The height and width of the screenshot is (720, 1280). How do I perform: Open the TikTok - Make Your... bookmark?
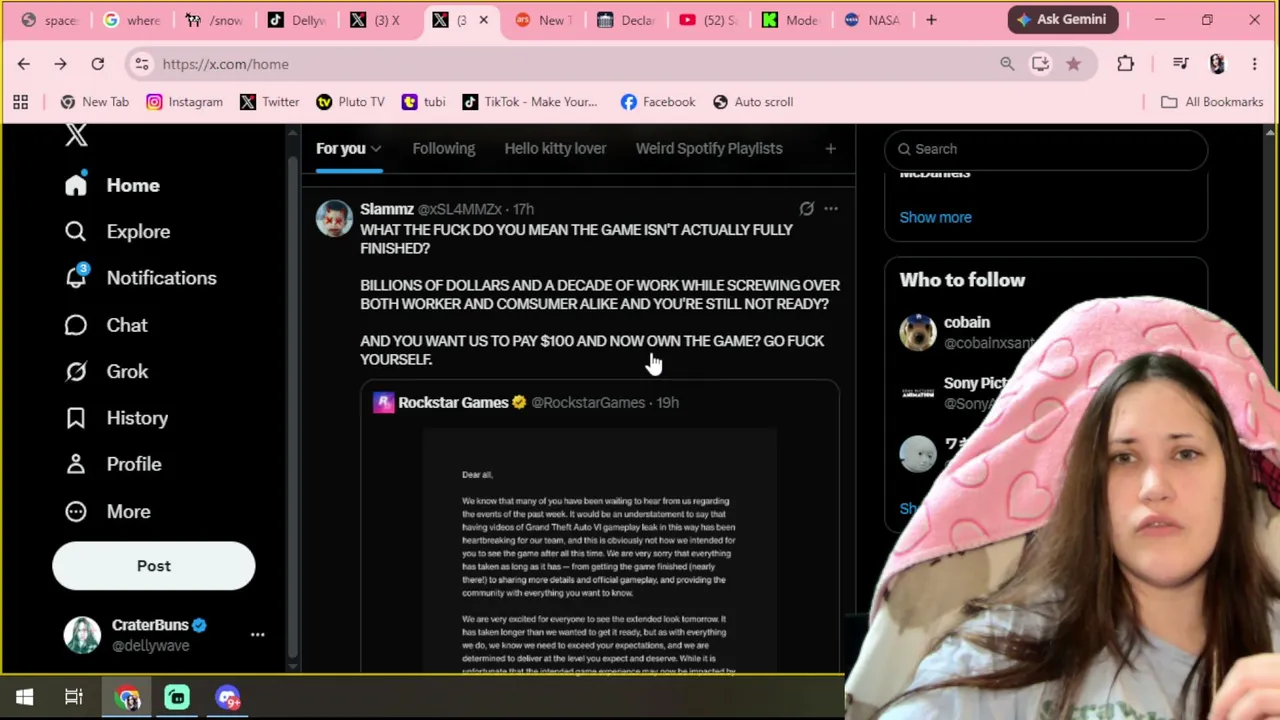point(530,102)
